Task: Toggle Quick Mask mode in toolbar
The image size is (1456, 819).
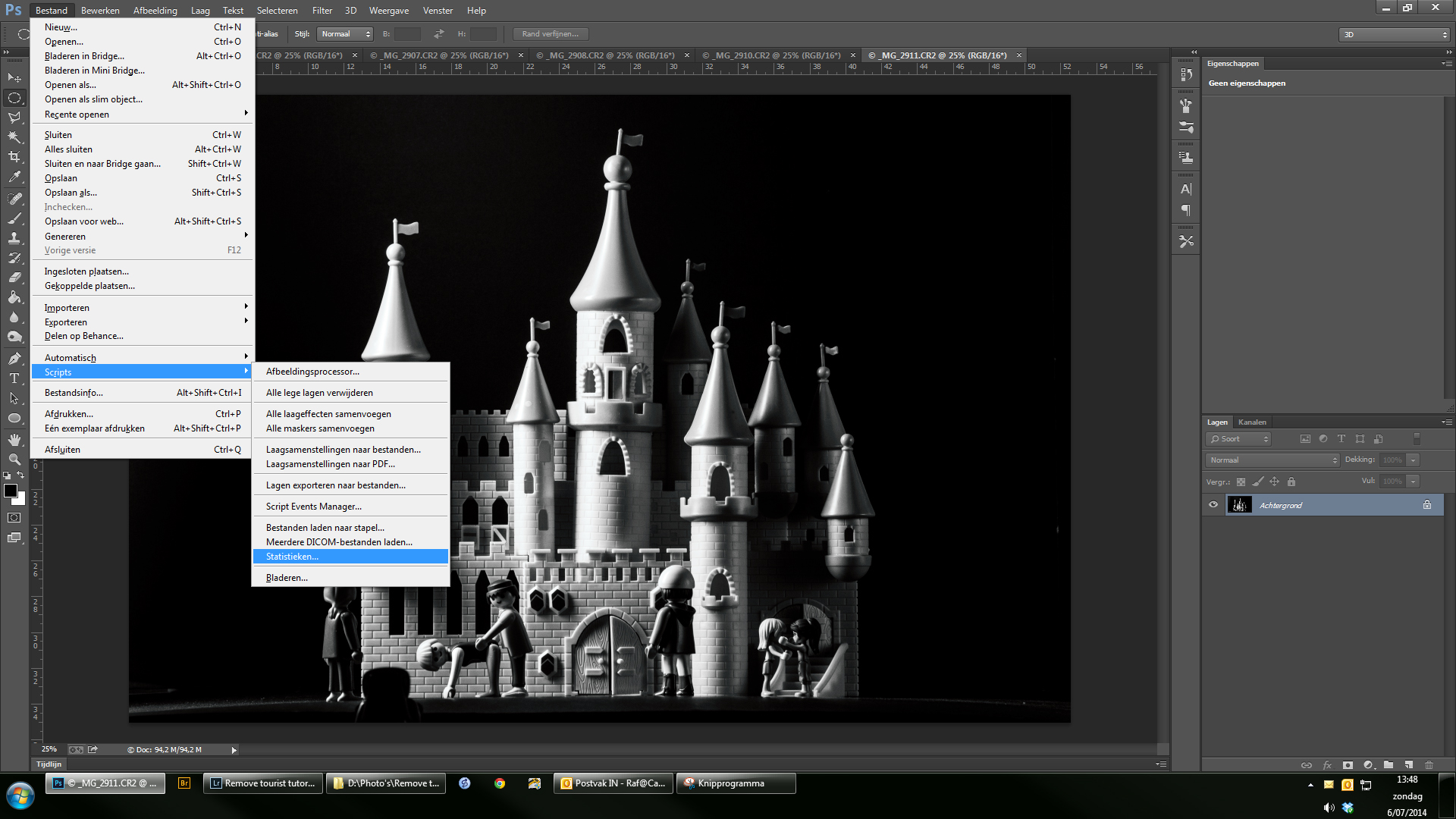Action: 14,518
